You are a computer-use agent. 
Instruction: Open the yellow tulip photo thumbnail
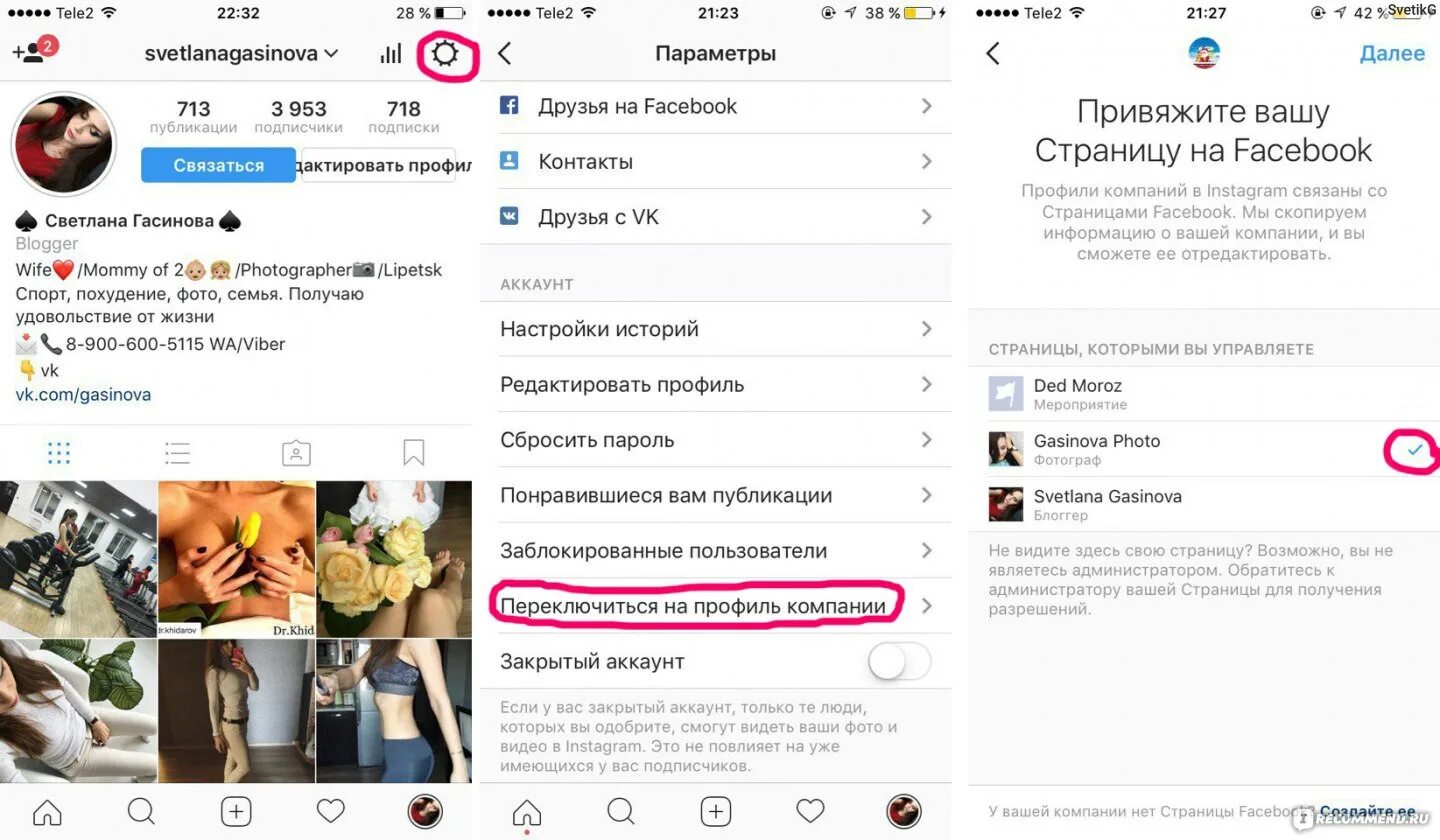(236, 560)
